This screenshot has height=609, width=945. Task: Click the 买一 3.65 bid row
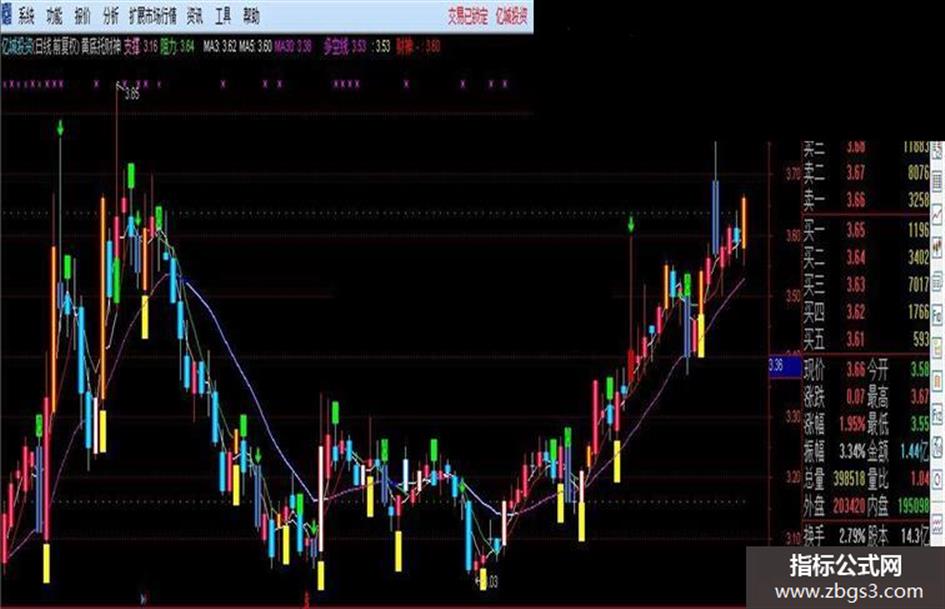coord(866,230)
